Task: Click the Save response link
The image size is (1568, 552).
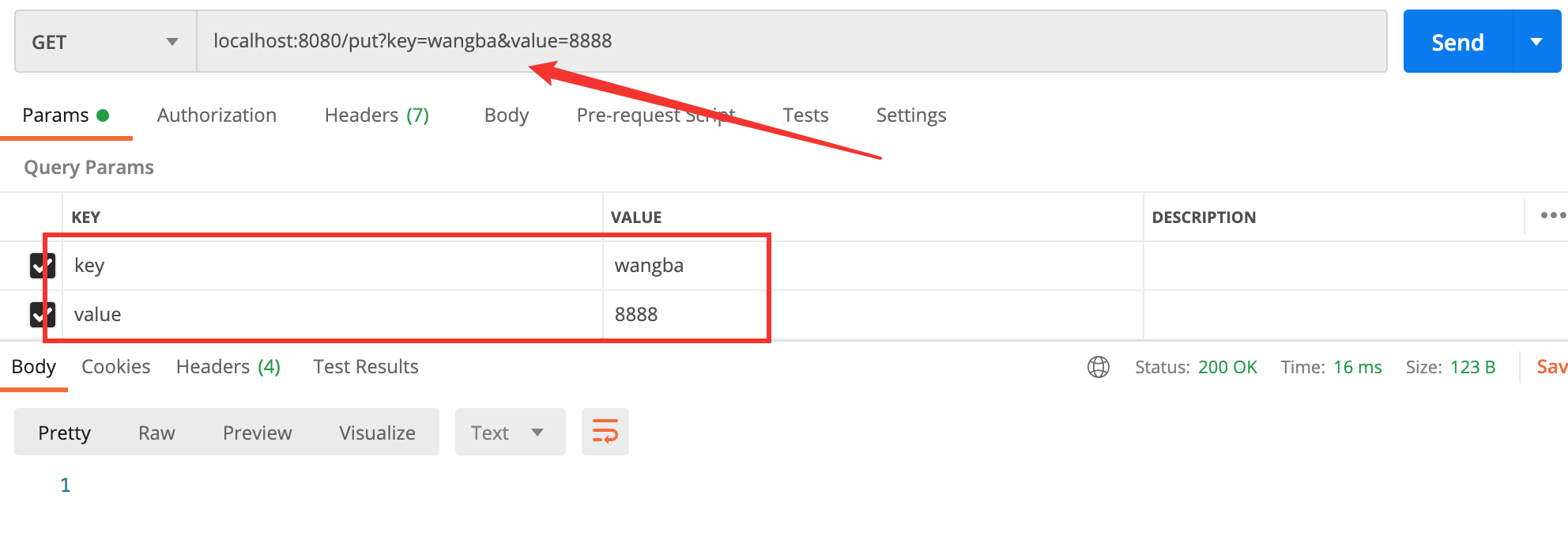Action: 1551,367
